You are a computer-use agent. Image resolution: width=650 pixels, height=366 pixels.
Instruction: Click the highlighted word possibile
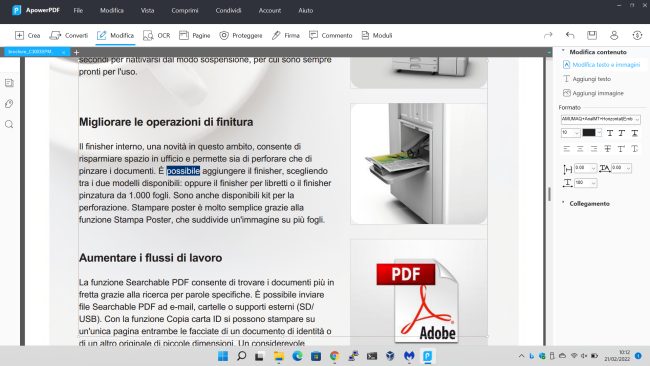pyautogui.click(x=183, y=171)
